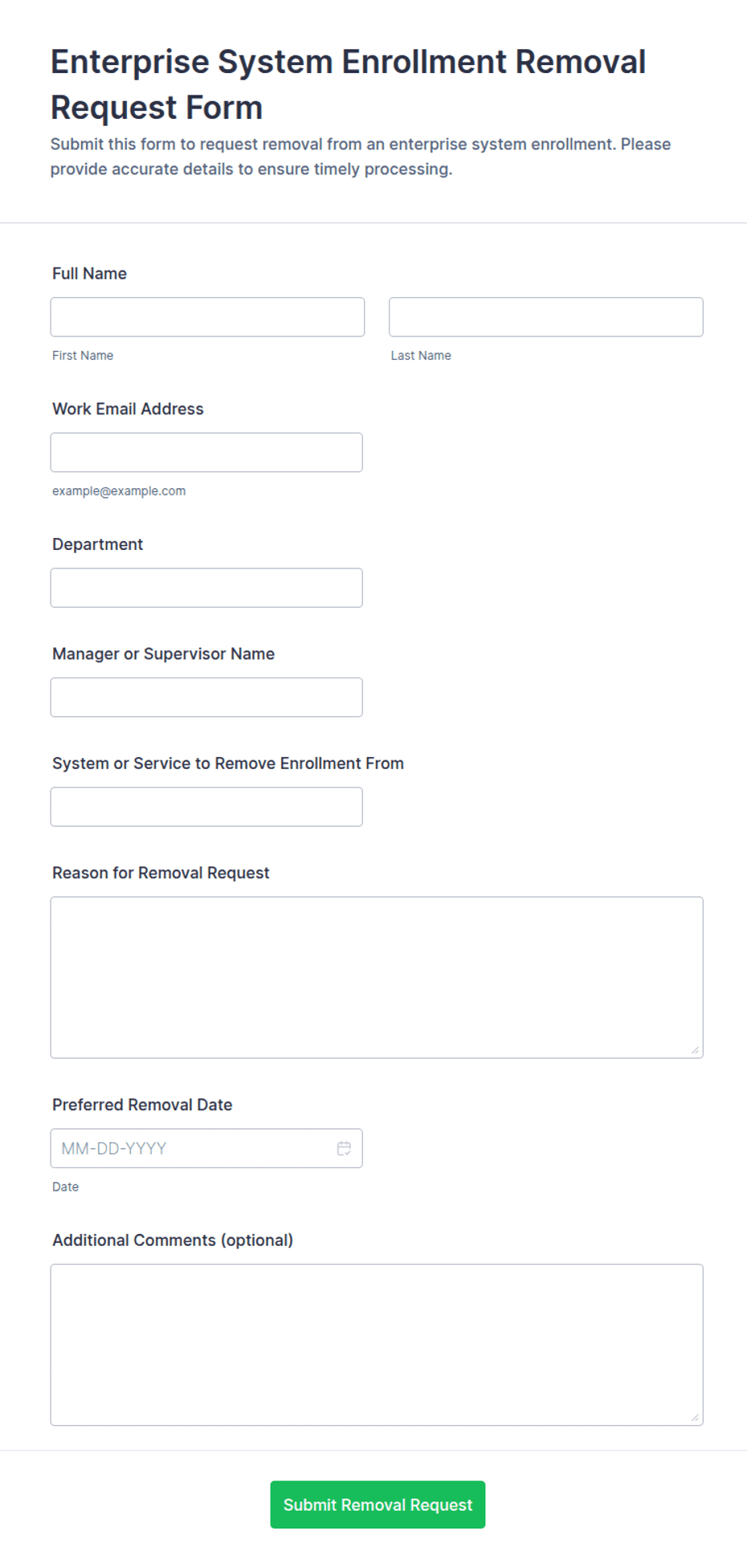This screenshot has height=1568, width=747.
Task: Click the form title heading
Action: [348, 84]
